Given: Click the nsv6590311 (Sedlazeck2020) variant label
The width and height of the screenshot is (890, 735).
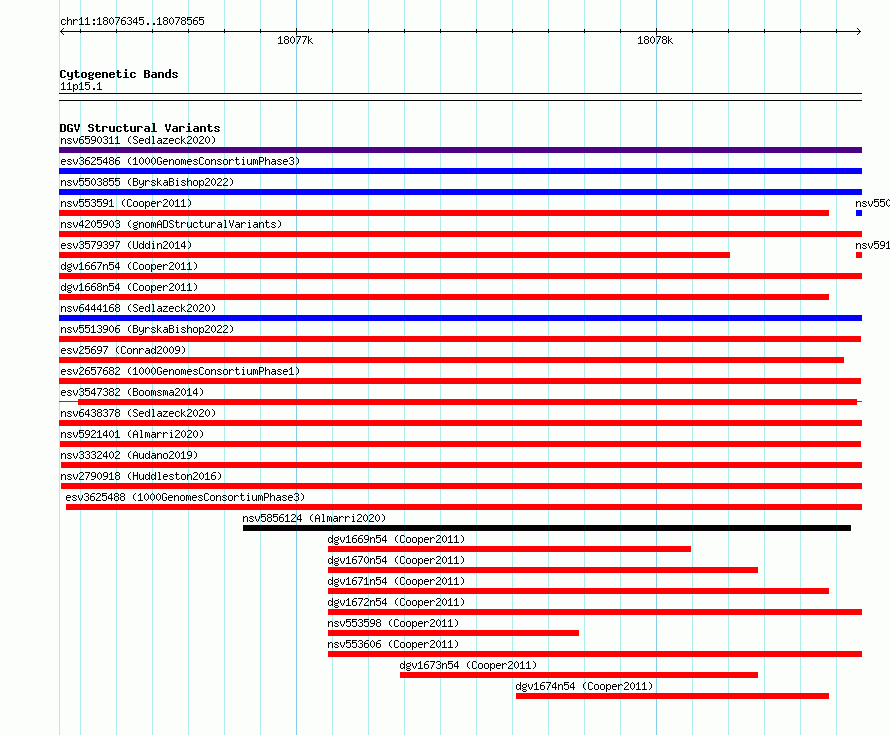Looking at the screenshot, I should point(138,140).
